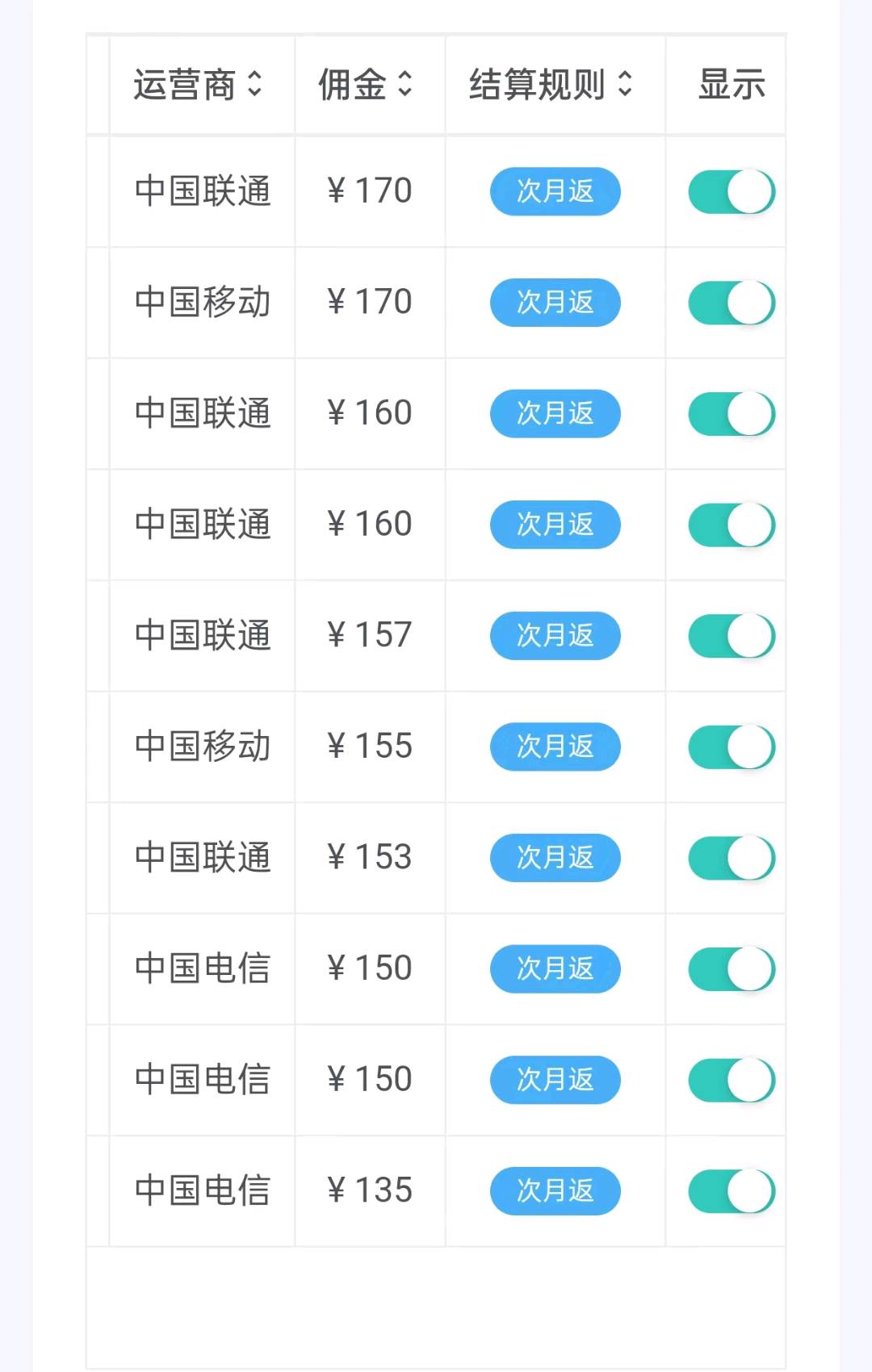Sort by 运营商 column arrows

(x=254, y=84)
